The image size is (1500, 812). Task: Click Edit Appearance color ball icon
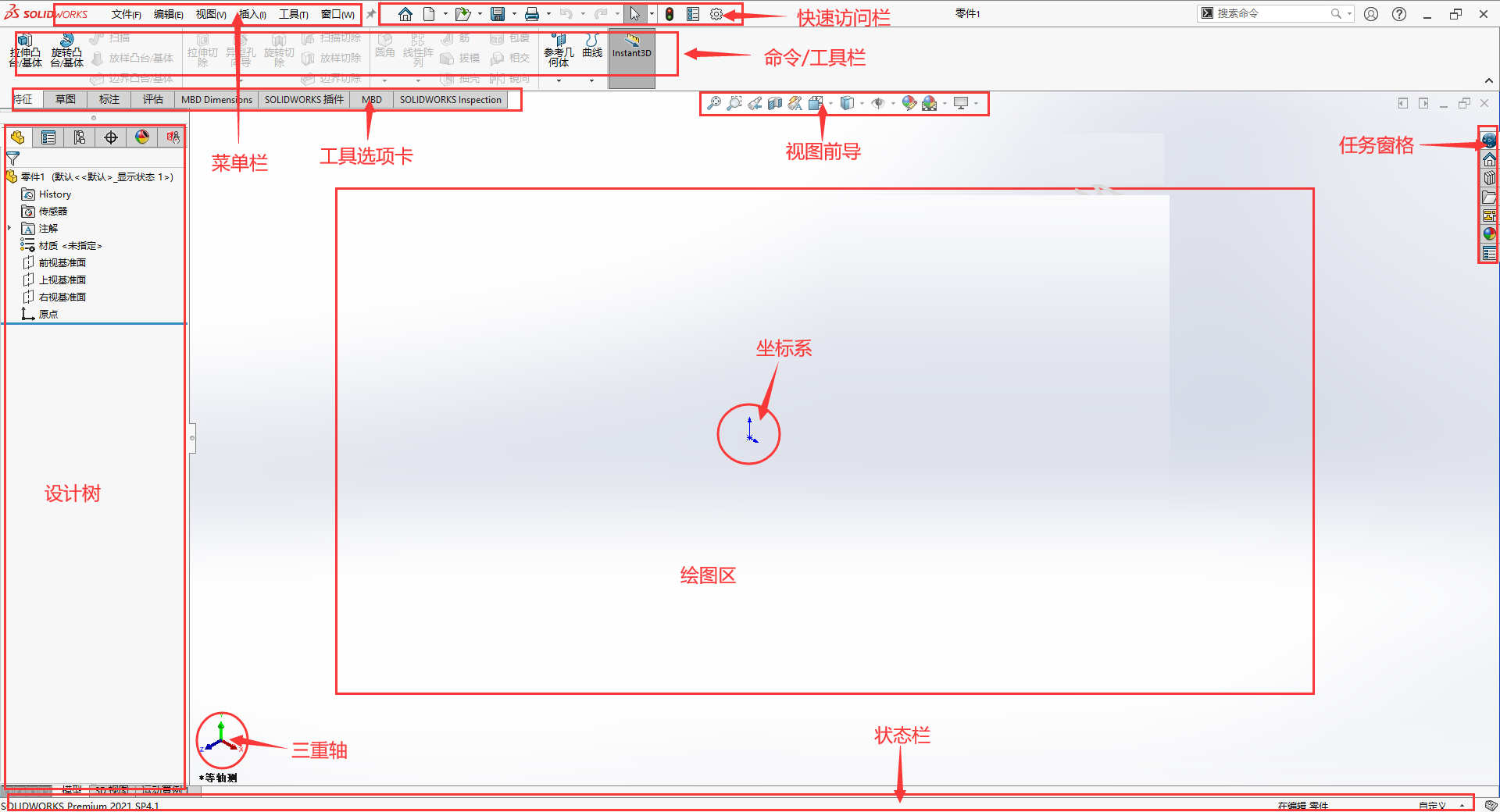tap(909, 103)
